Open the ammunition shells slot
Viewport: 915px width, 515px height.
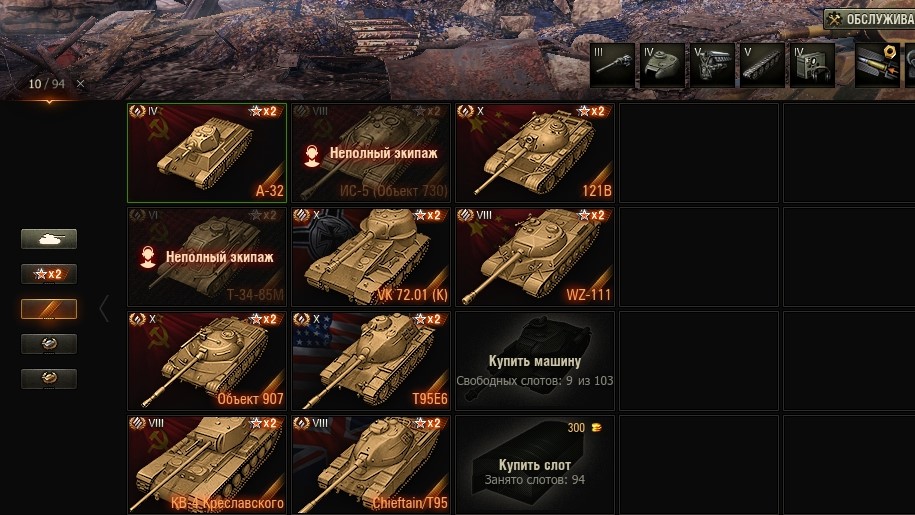click(878, 65)
